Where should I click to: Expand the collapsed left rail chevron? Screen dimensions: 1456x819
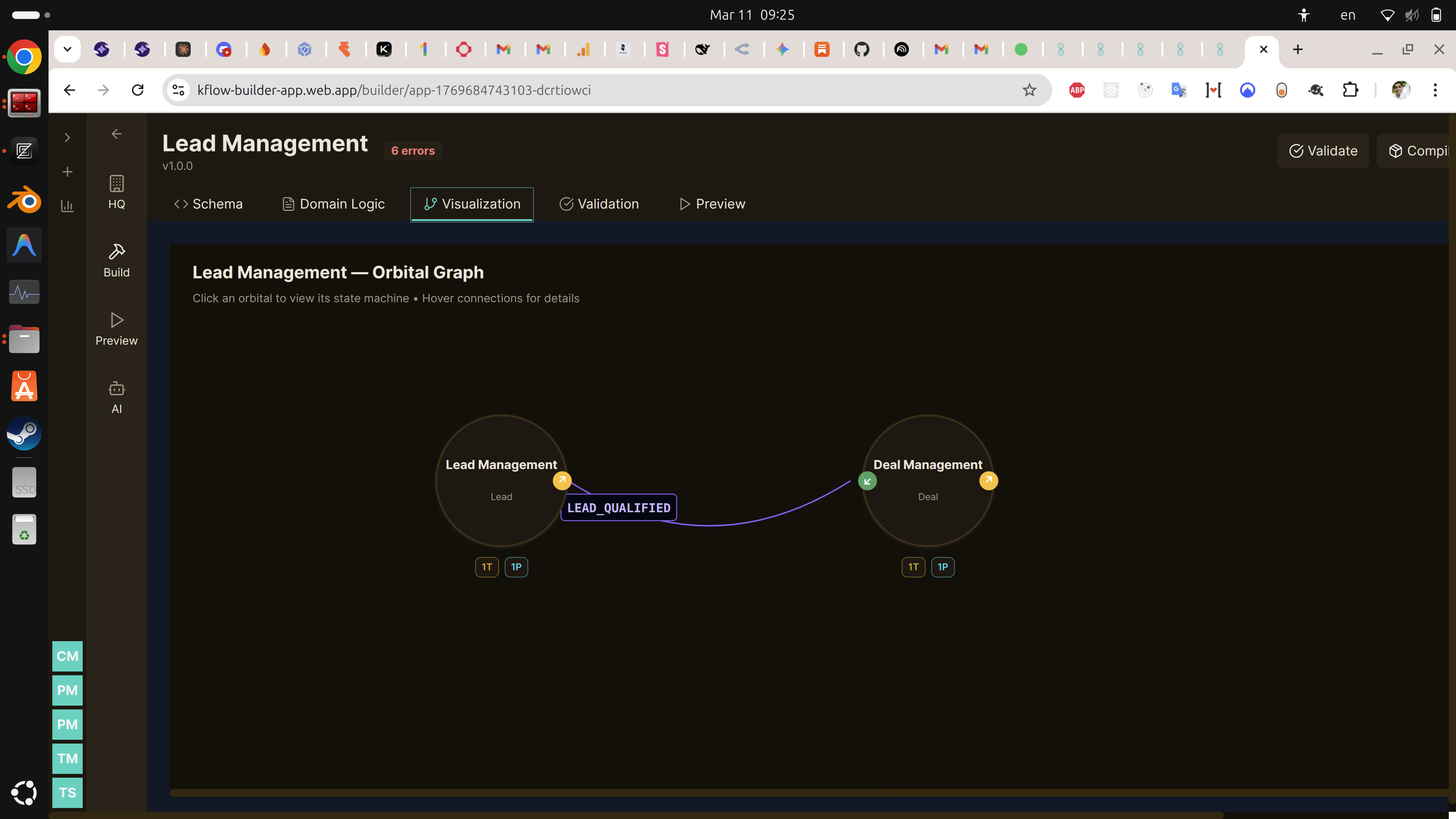(x=67, y=137)
